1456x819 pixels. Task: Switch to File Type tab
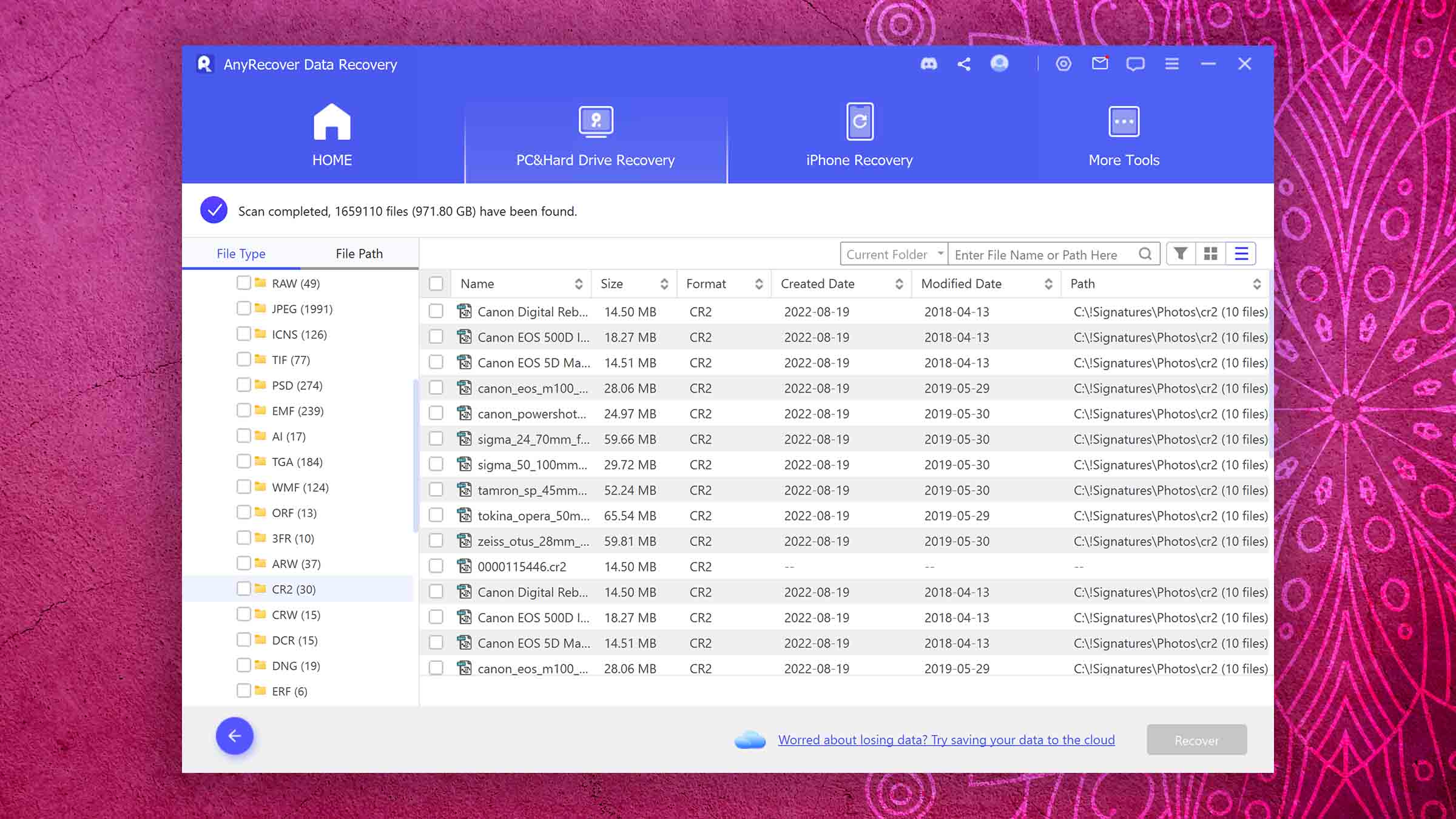tap(241, 254)
